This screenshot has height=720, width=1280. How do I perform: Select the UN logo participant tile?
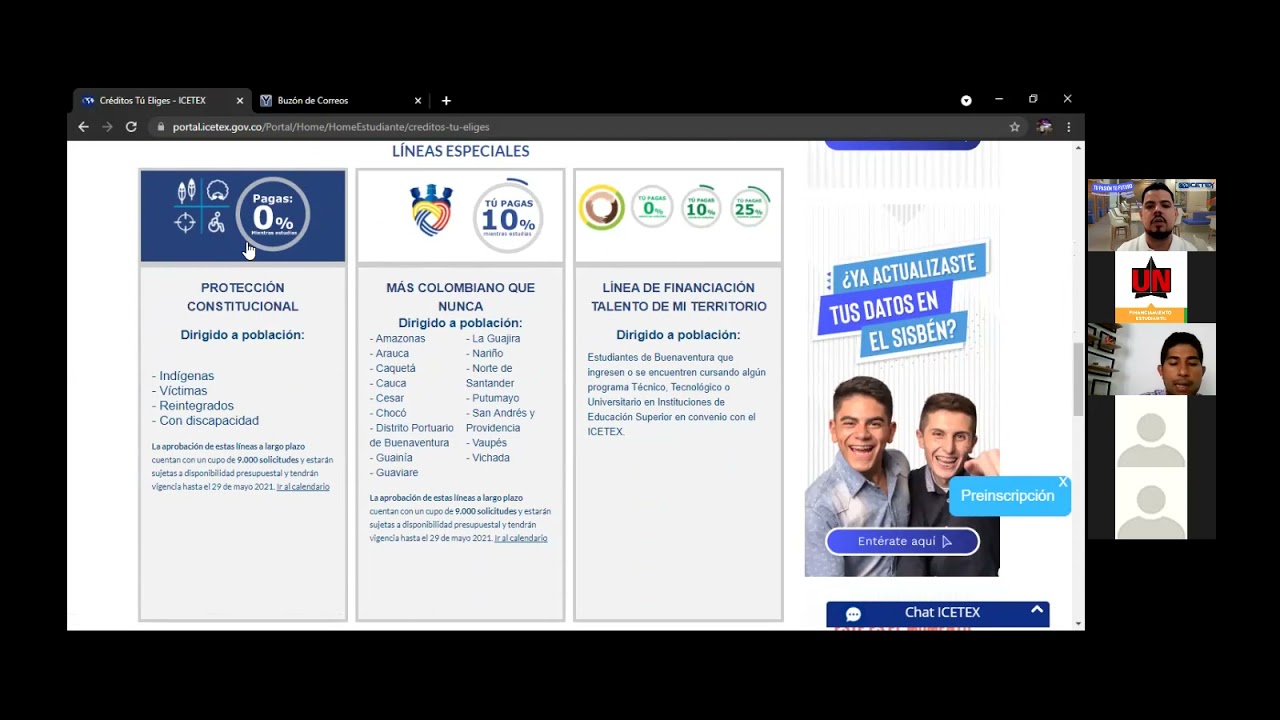(1151, 287)
